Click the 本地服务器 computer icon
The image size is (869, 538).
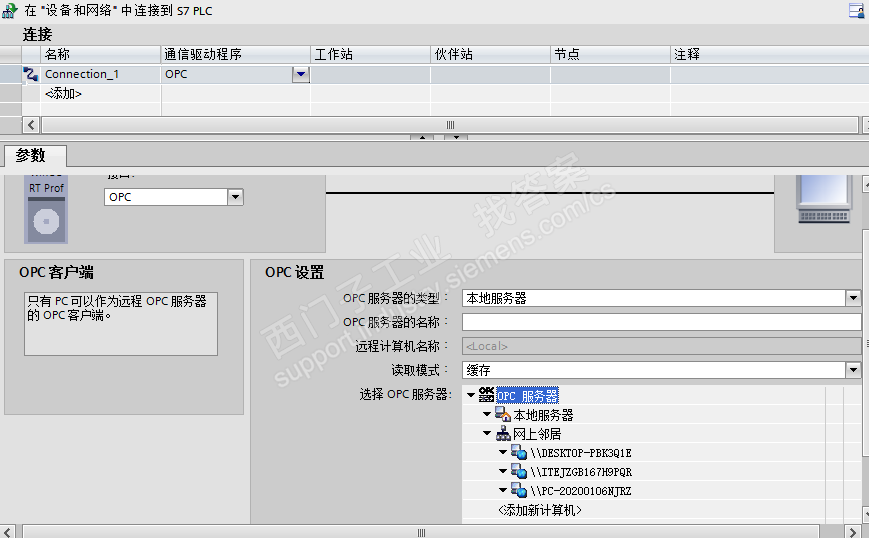coord(503,414)
